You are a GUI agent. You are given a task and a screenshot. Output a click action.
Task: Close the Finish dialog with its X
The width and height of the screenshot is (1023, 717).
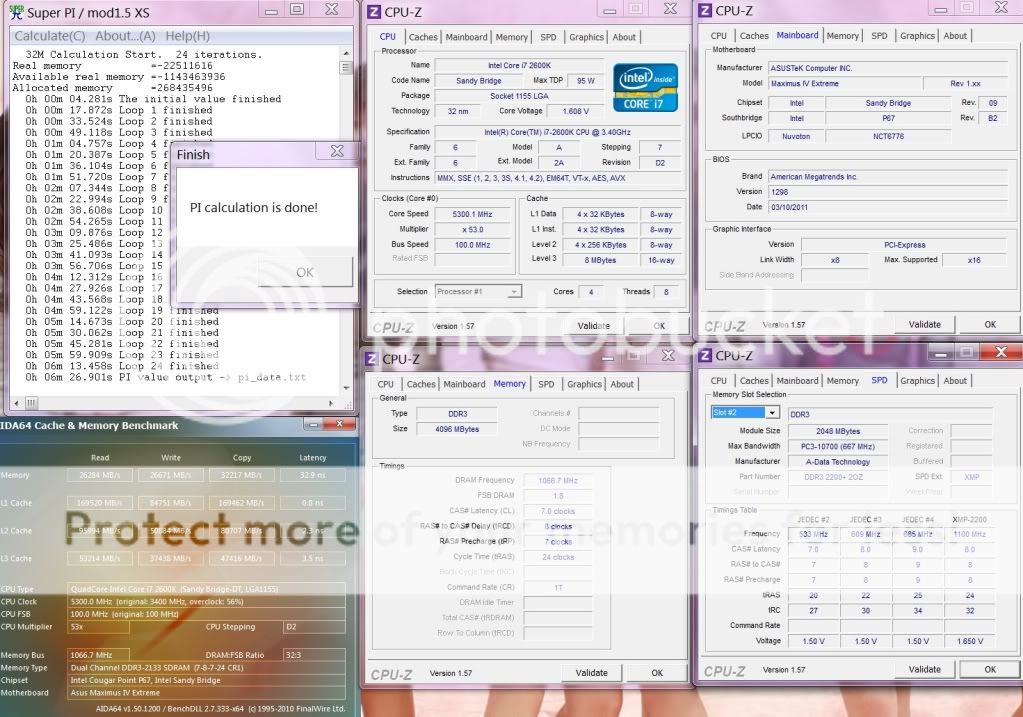tap(337, 151)
